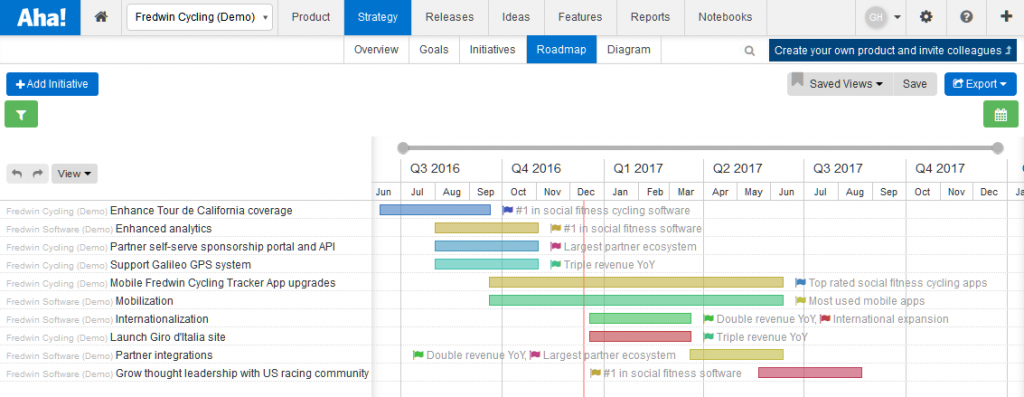Select the Support Galileo GPS system bar

487,264
